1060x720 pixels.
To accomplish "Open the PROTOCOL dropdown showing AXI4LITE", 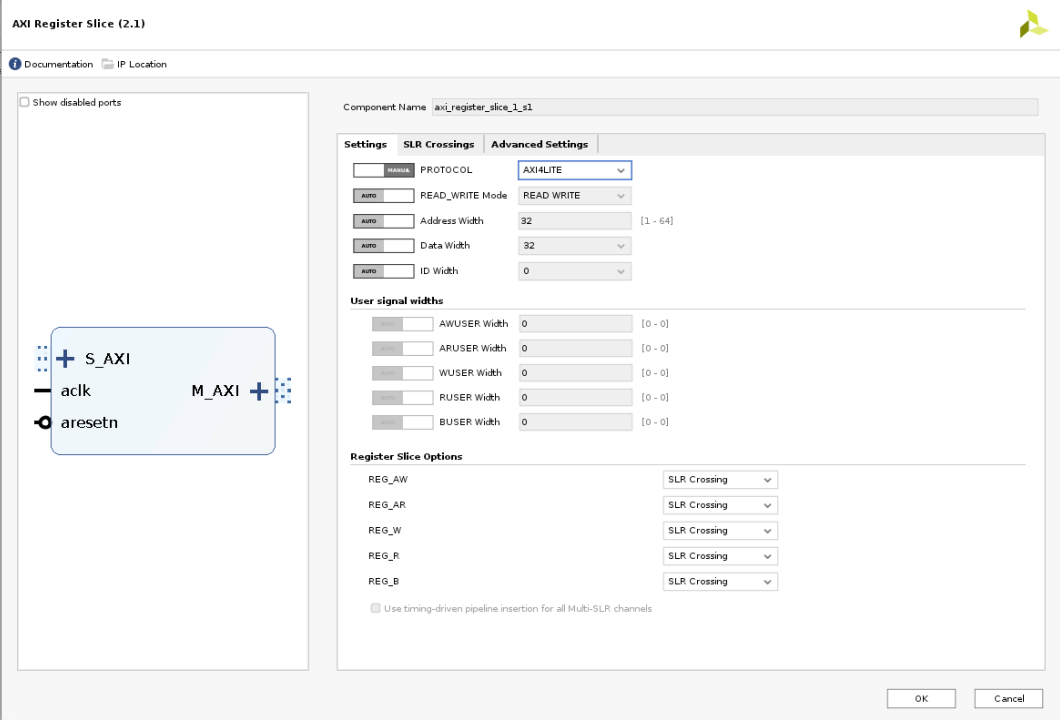I will pyautogui.click(x=574, y=170).
